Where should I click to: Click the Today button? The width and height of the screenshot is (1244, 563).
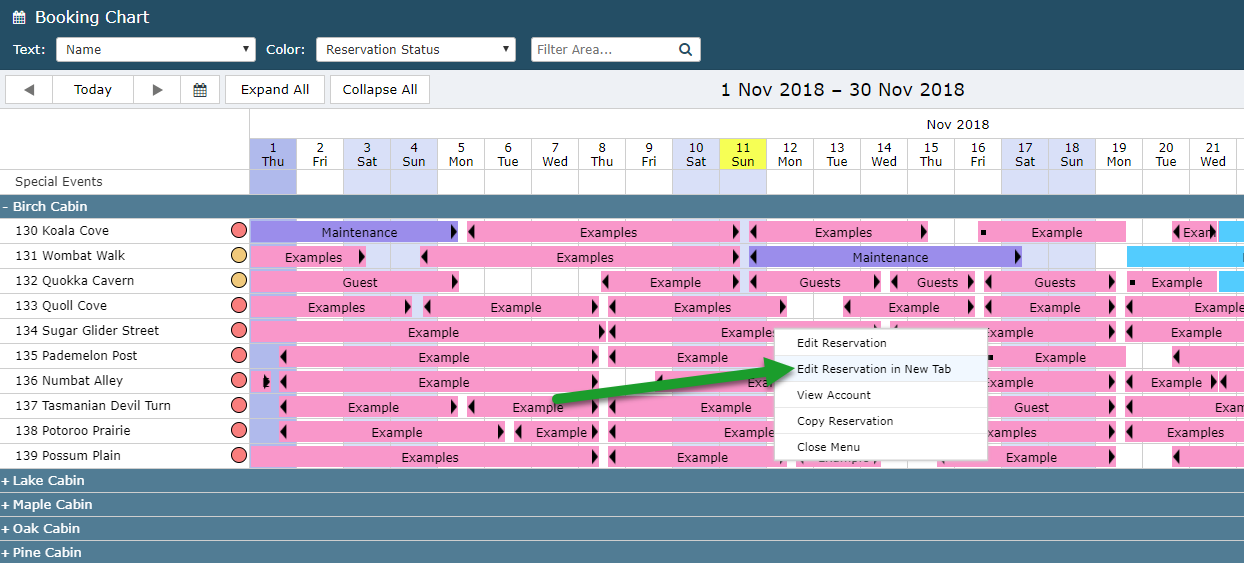tap(93, 89)
